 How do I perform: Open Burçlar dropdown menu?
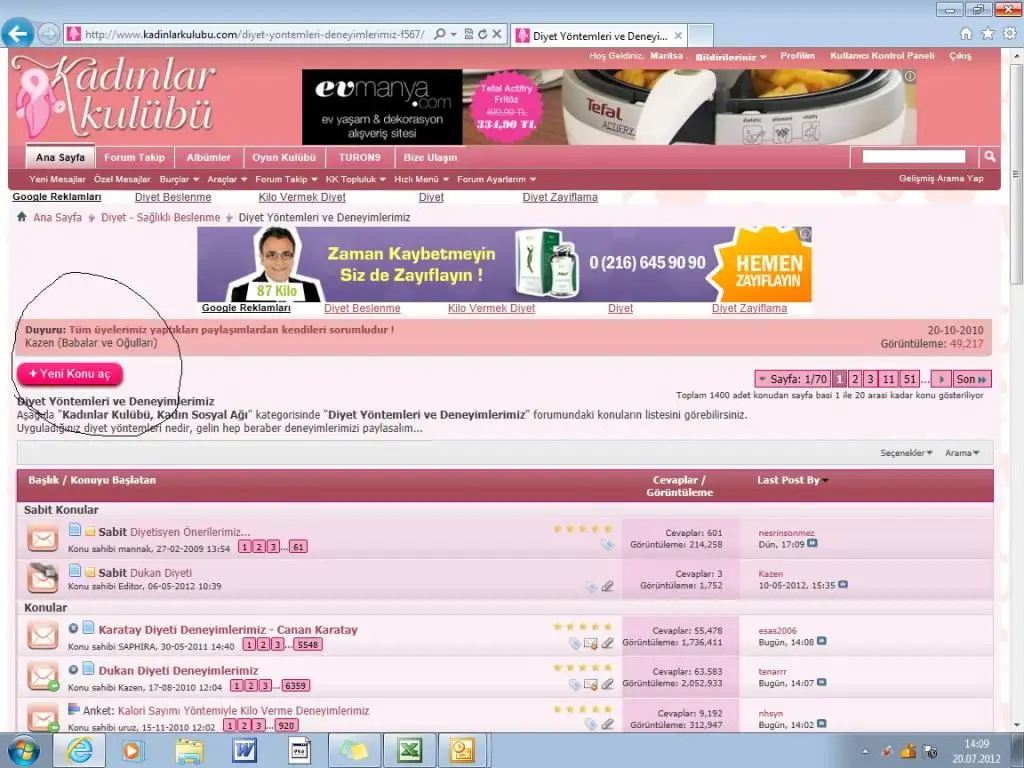(180, 179)
